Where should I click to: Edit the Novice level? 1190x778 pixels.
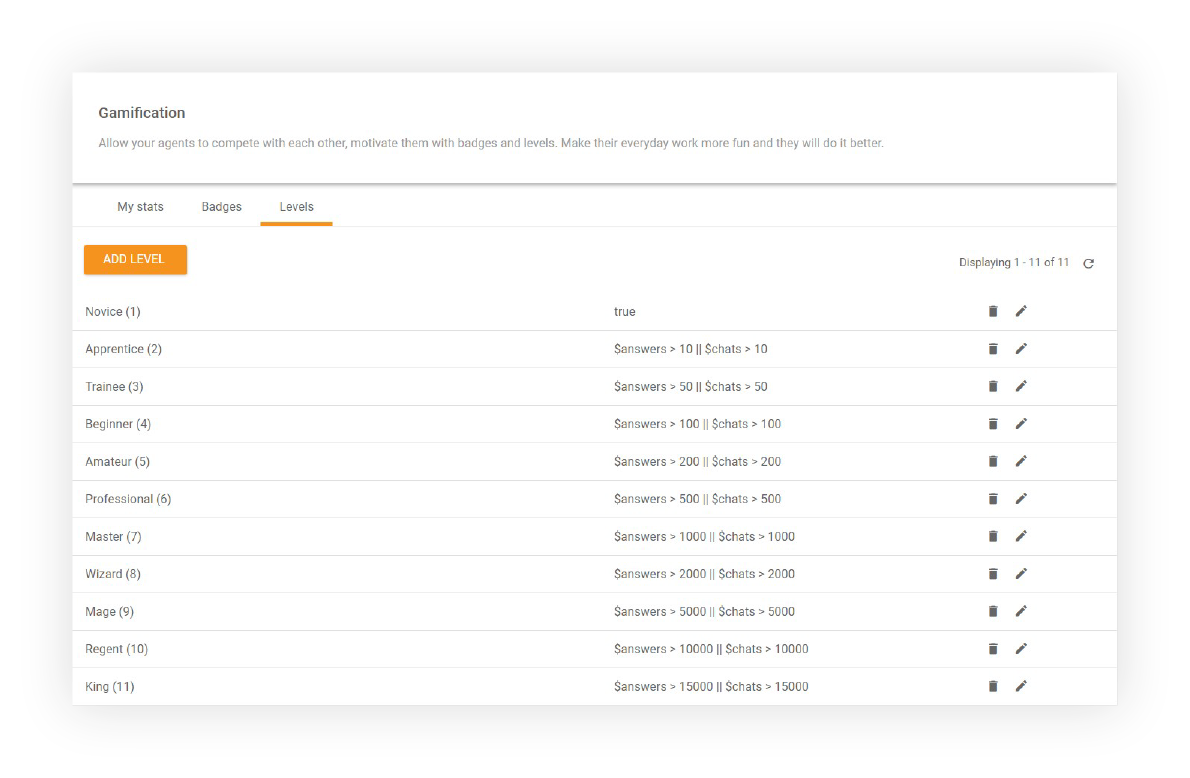coord(1021,311)
